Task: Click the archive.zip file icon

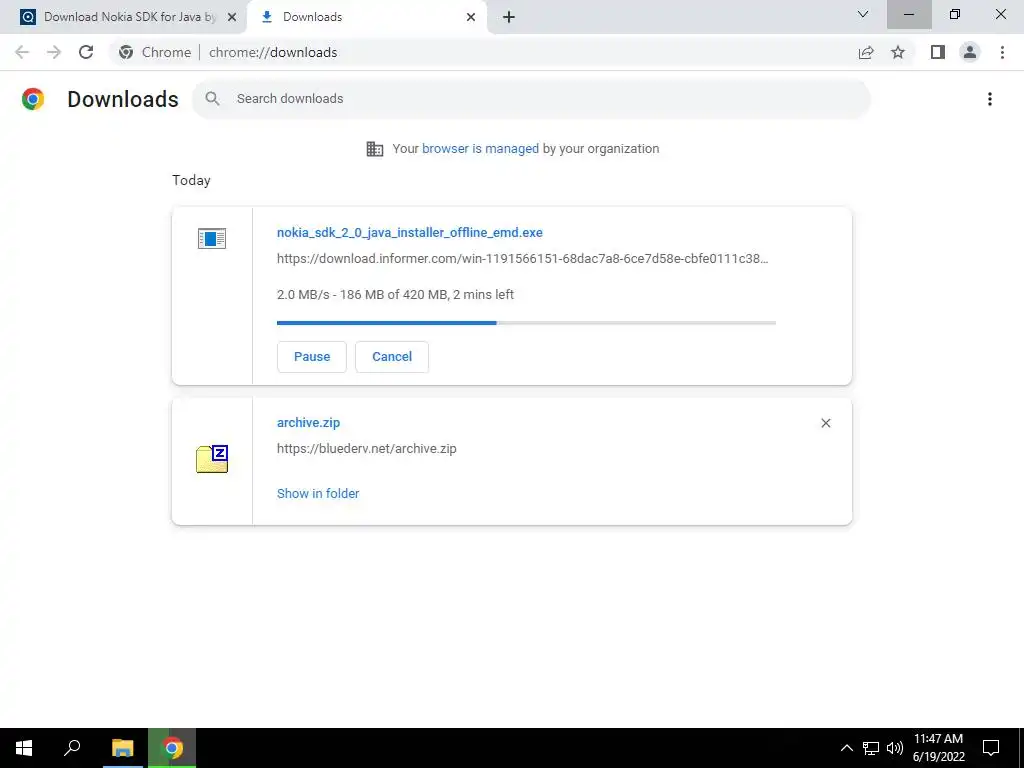Action: 212,458
